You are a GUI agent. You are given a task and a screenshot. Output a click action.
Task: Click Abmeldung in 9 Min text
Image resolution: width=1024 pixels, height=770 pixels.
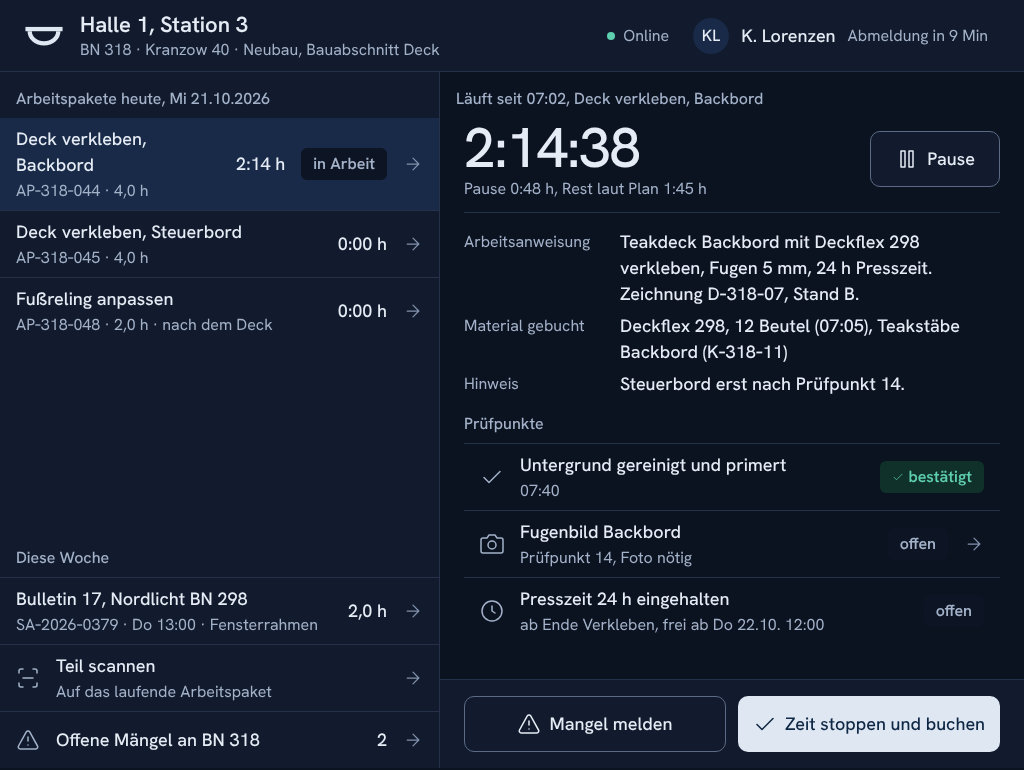pos(918,36)
